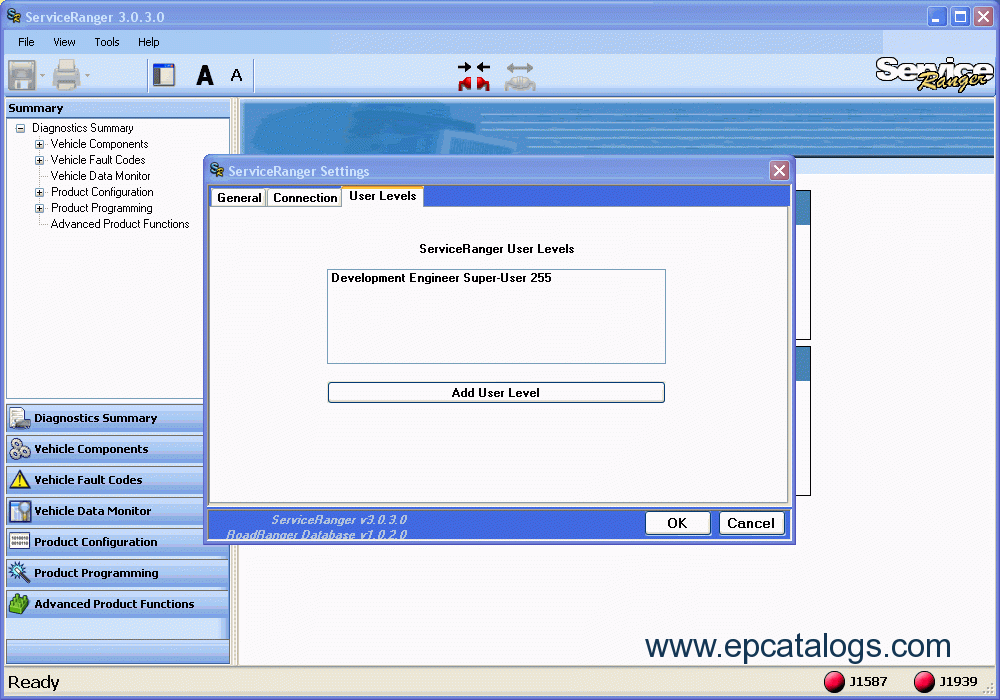Image resolution: width=1000 pixels, height=700 pixels.
Task: Select Vehicle Data Monitor in the tree
Action: click(x=101, y=176)
